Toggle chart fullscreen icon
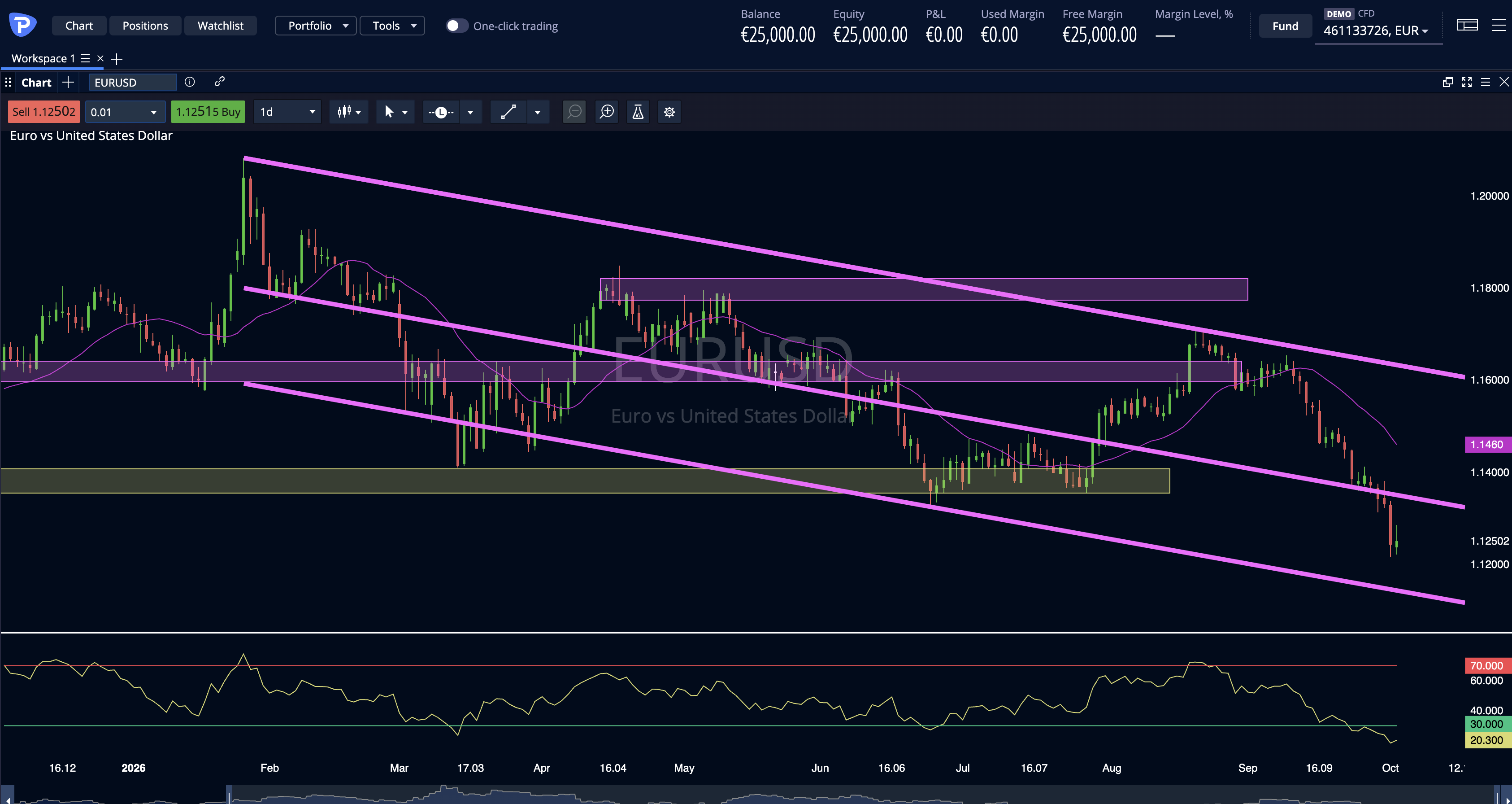This screenshot has width=1512, height=804. click(x=1466, y=82)
